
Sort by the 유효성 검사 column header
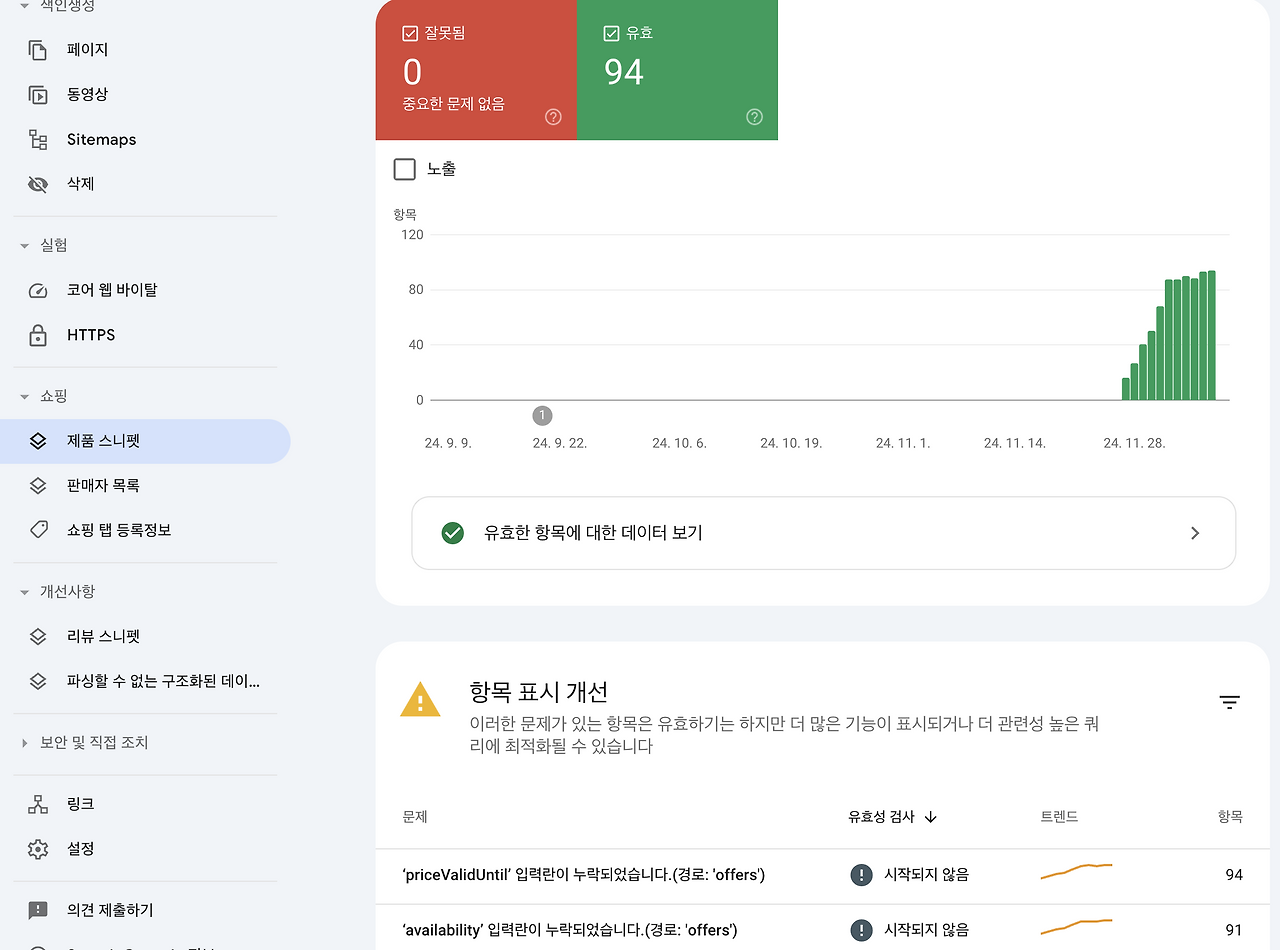(892, 817)
